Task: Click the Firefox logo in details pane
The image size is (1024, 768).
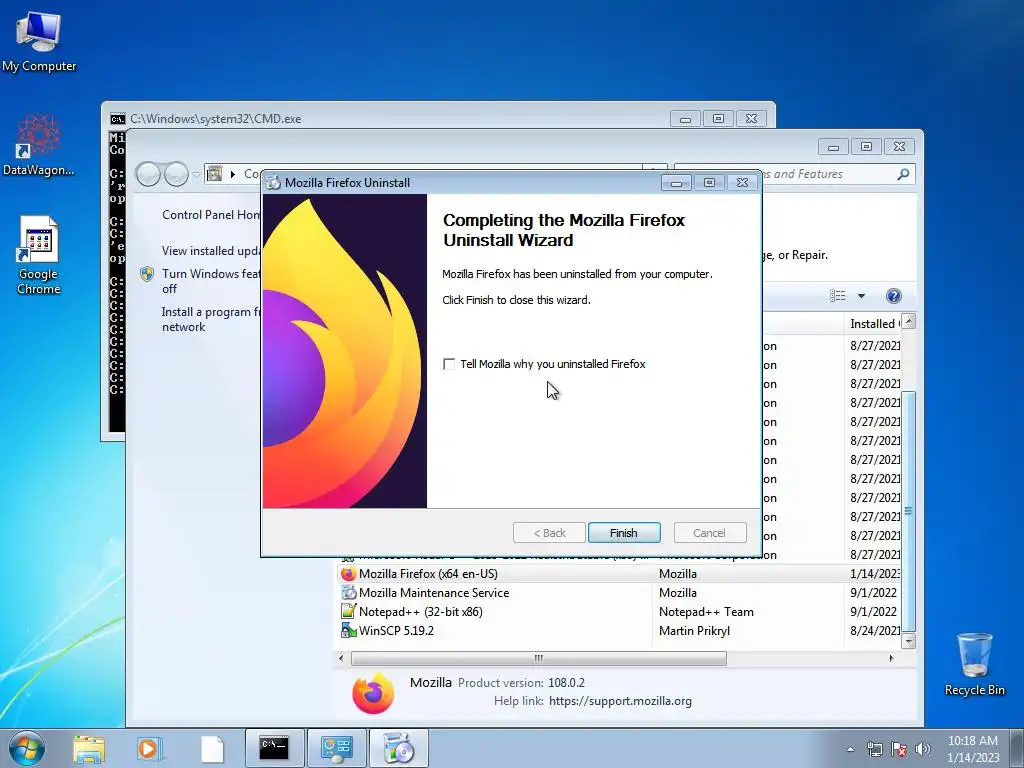Action: point(373,693)
